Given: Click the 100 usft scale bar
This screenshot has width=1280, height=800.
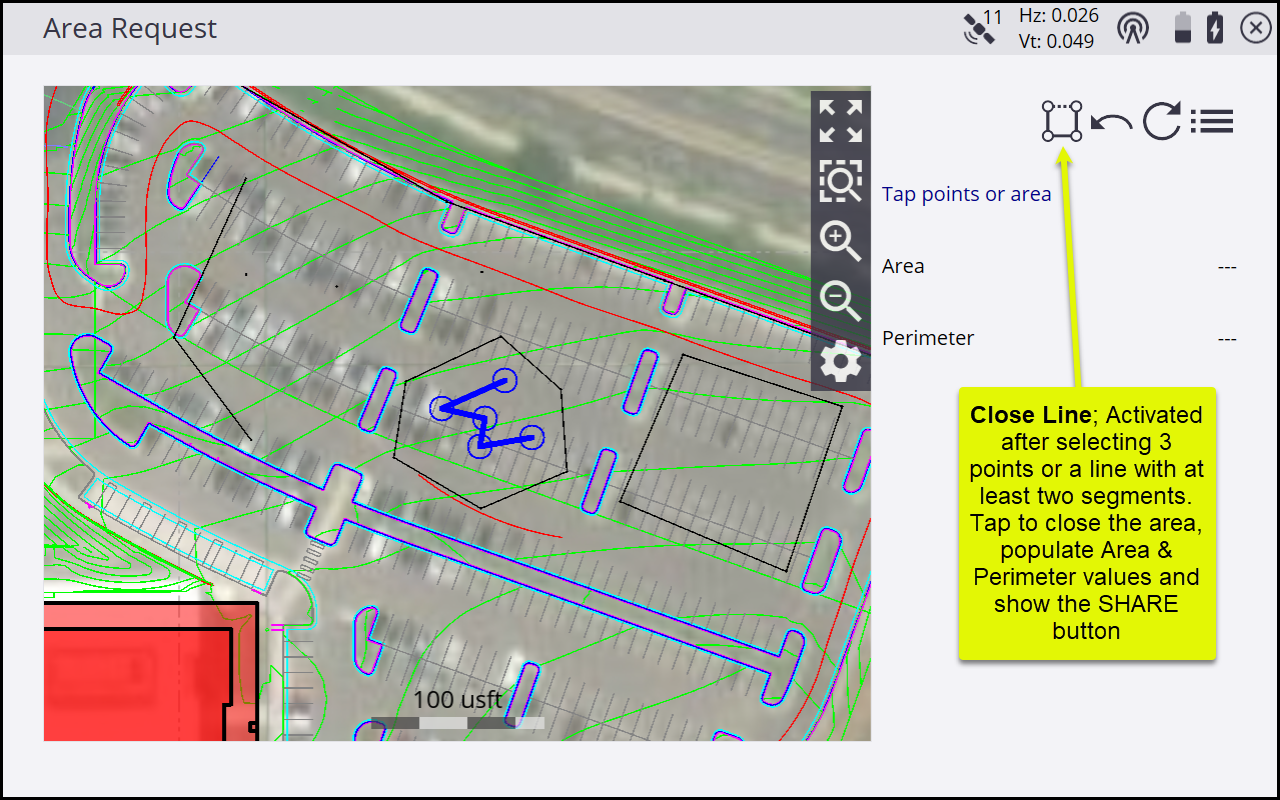Looking at the screenshot, I should 458,721.
